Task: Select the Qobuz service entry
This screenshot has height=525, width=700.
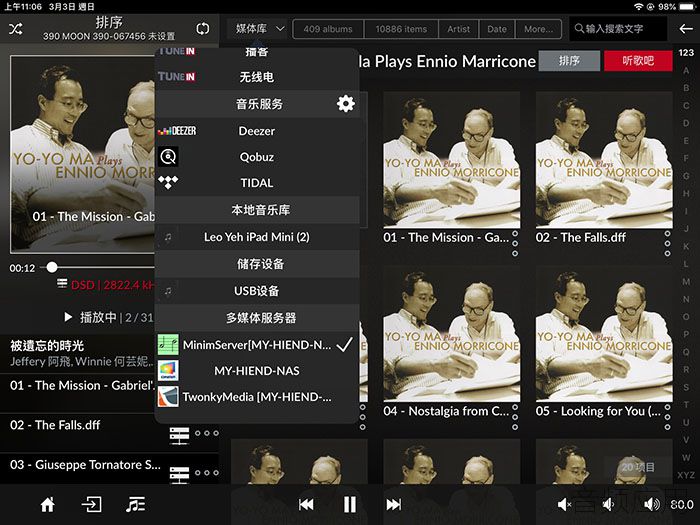Action: click(257, 157)
